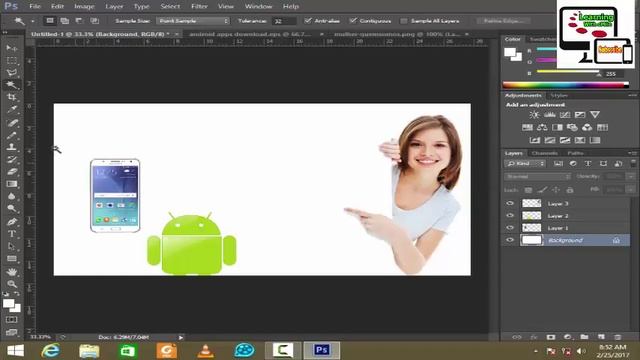Open layer styles fx menu
Image resolution: width=640 pixels, height=360 pixels.
pos(533,337)
